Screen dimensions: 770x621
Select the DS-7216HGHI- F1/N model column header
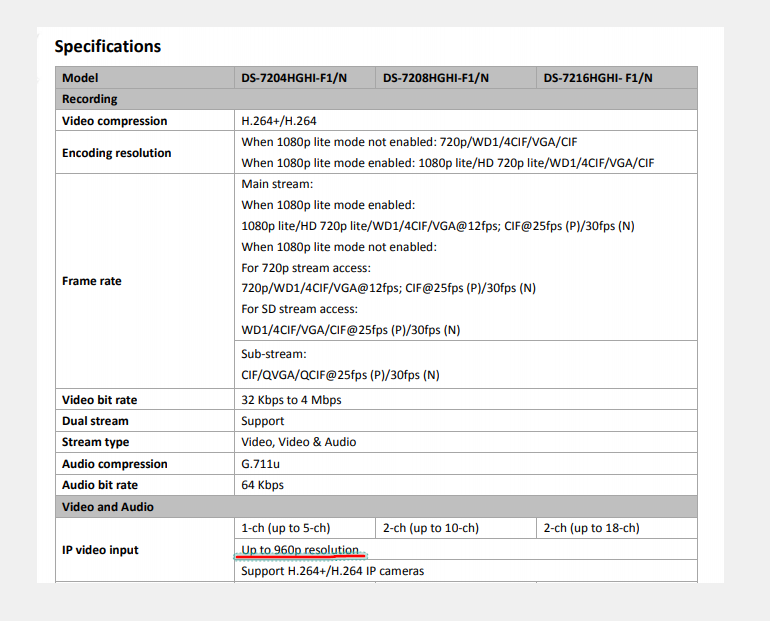click(598, 78)
